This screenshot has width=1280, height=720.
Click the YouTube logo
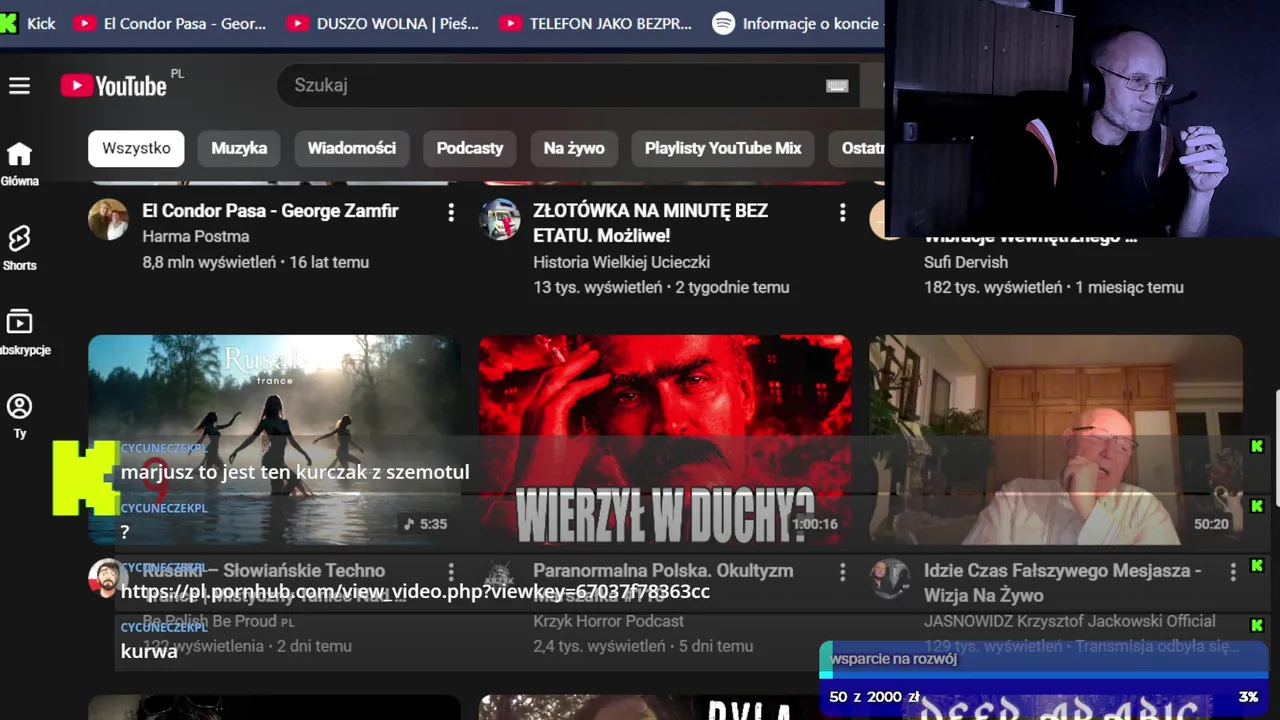[113, 86]
